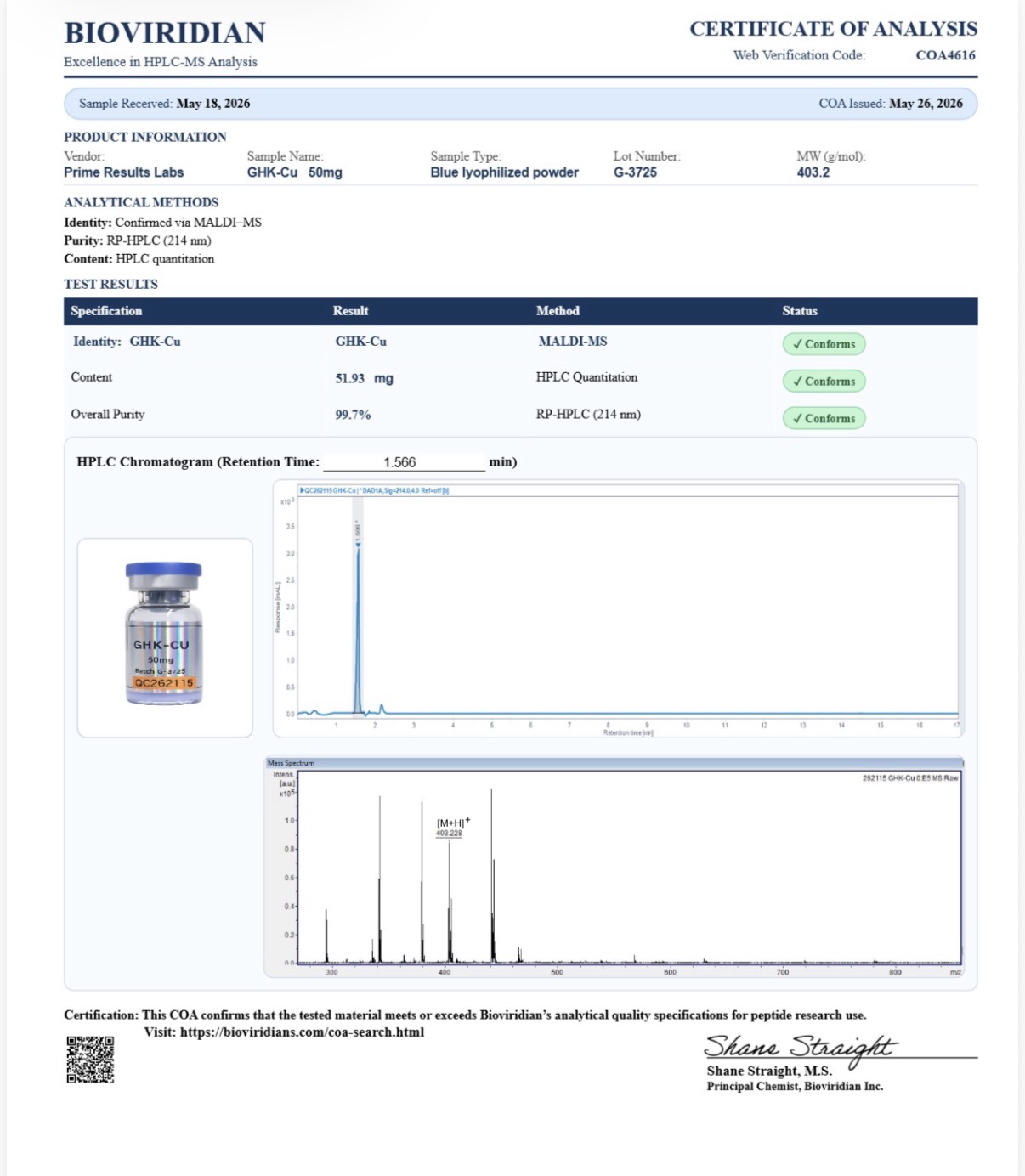Click the QR code at bottom left
Screen dimensions: 1025x1176
[90, 1059]
